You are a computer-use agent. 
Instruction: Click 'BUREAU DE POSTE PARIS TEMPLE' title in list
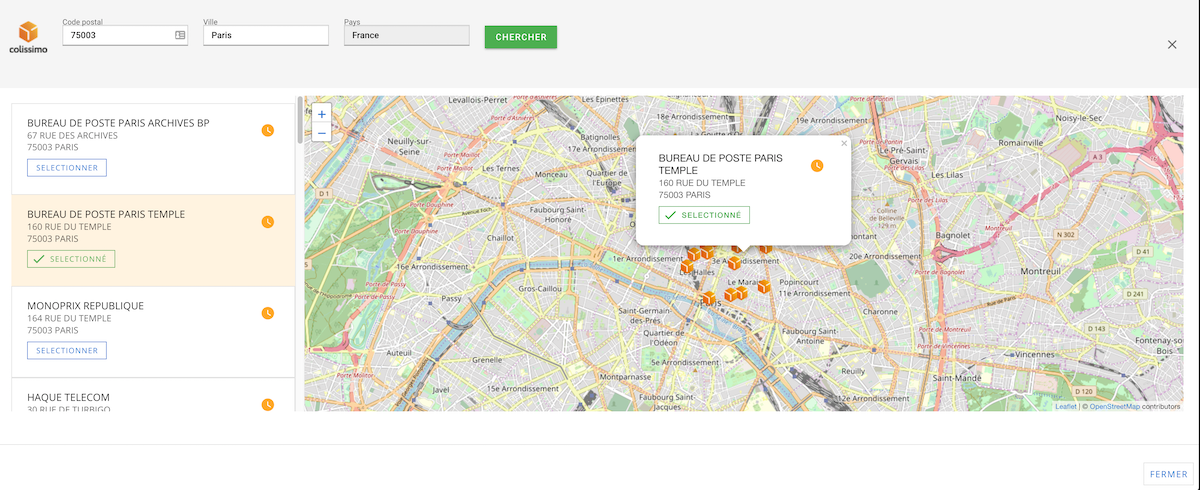[106, 214]
